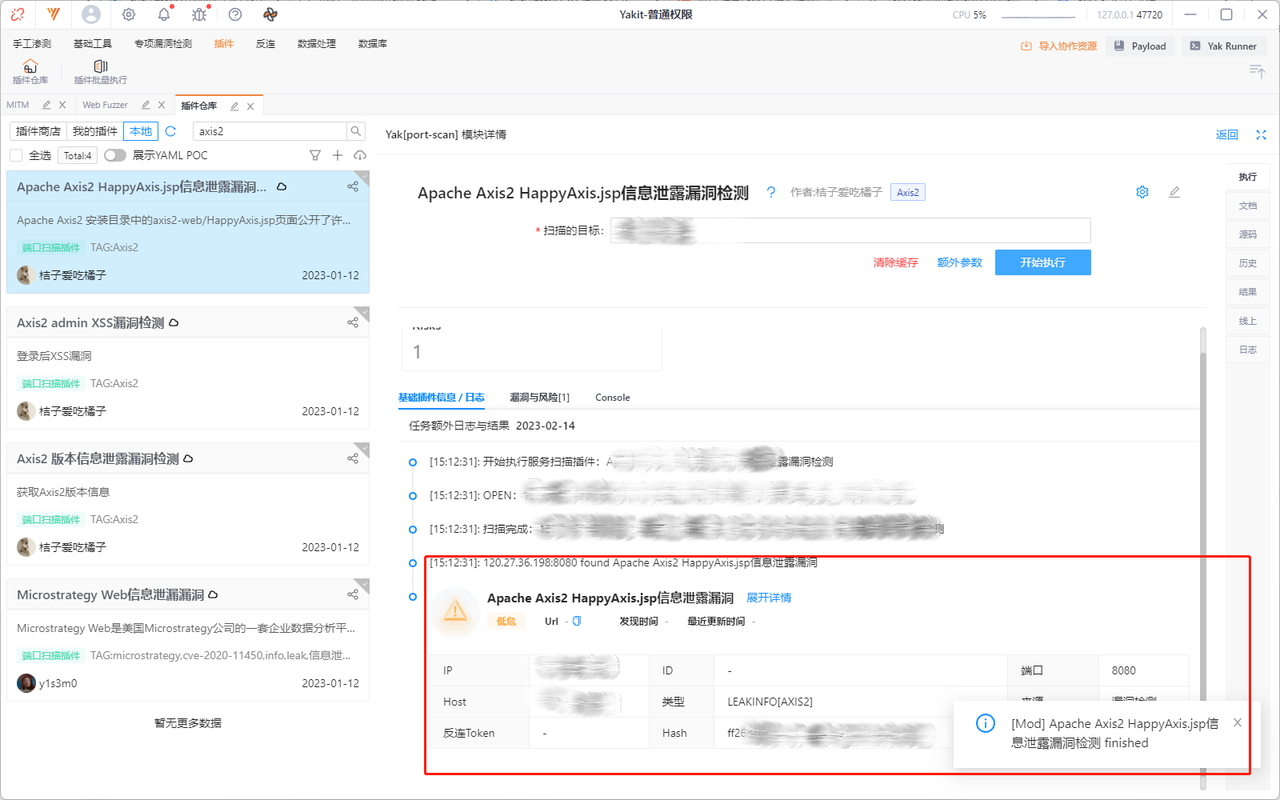Click edit pencil on Web Fuzzer tab
This screenshot has width=1280, height=800.
tap(146, 105)
